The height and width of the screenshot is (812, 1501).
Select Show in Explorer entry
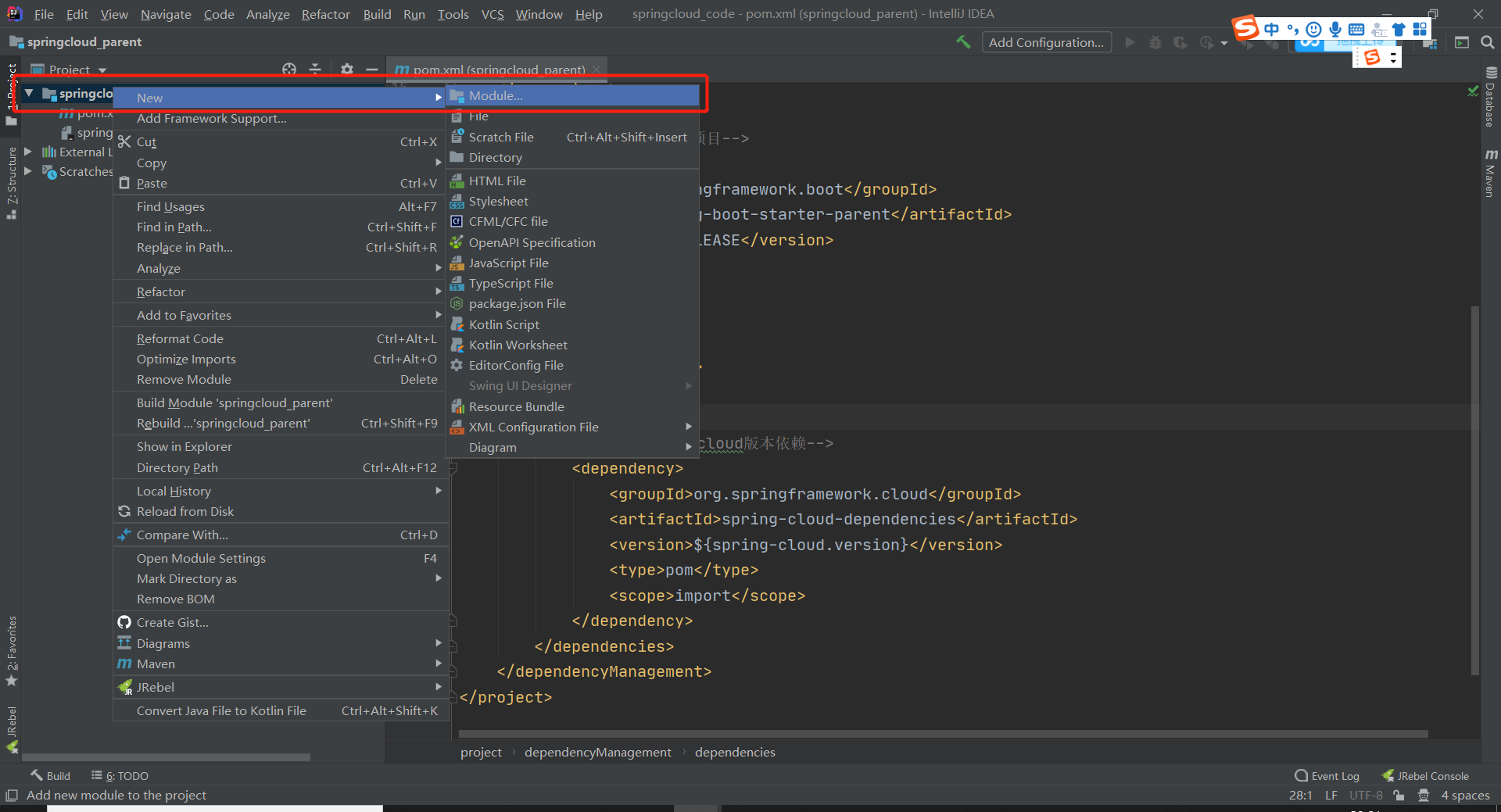(281, 446)
